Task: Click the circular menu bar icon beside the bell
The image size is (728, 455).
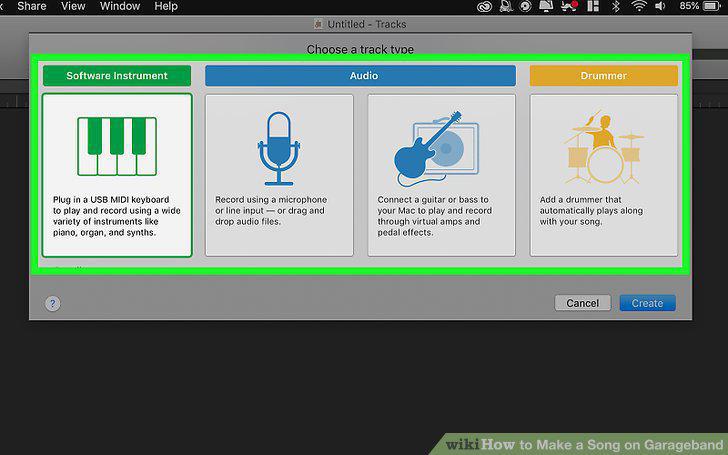Action: tap(526, 6)
